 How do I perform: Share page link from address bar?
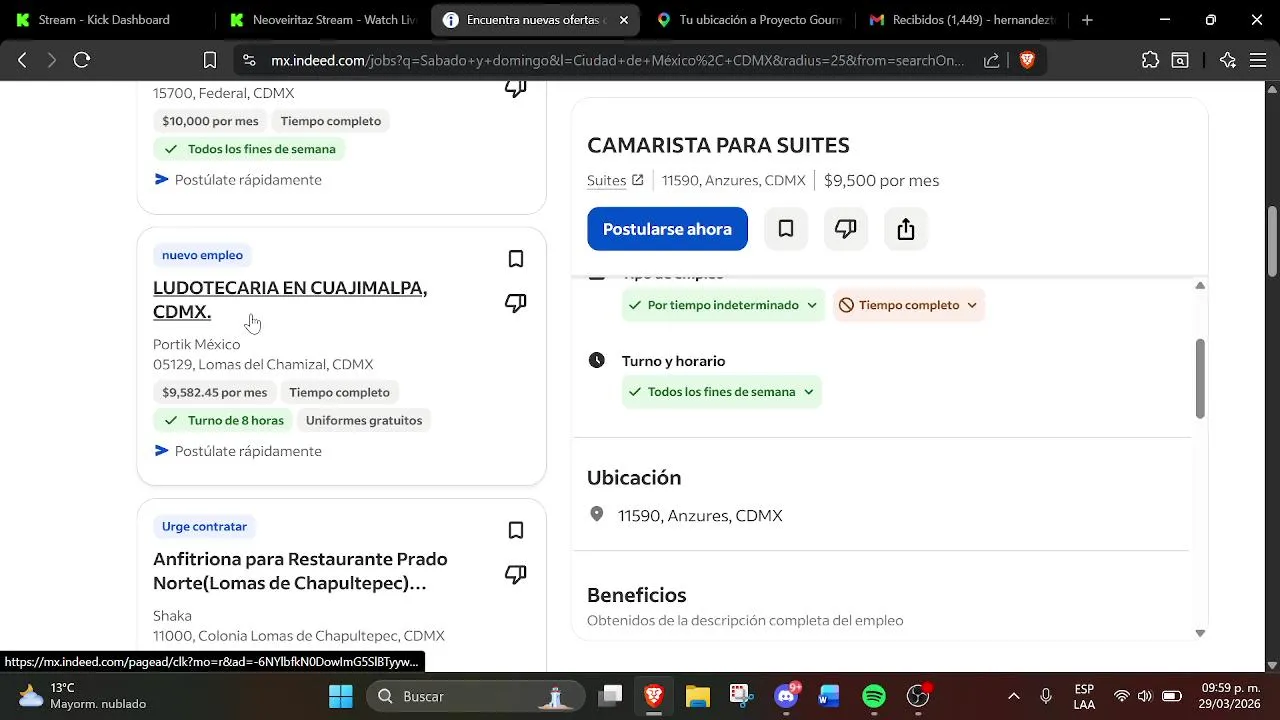[991, 60]
